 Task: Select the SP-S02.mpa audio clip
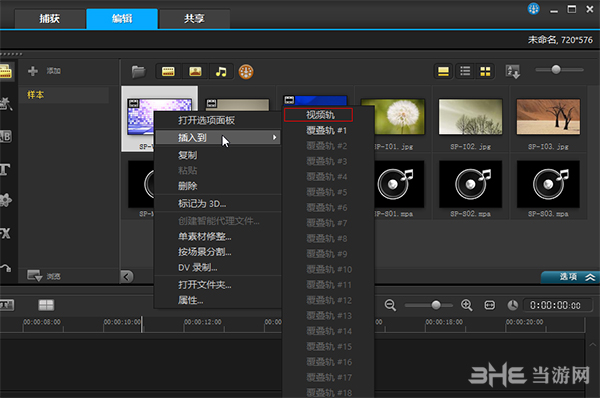pos(471,184)
